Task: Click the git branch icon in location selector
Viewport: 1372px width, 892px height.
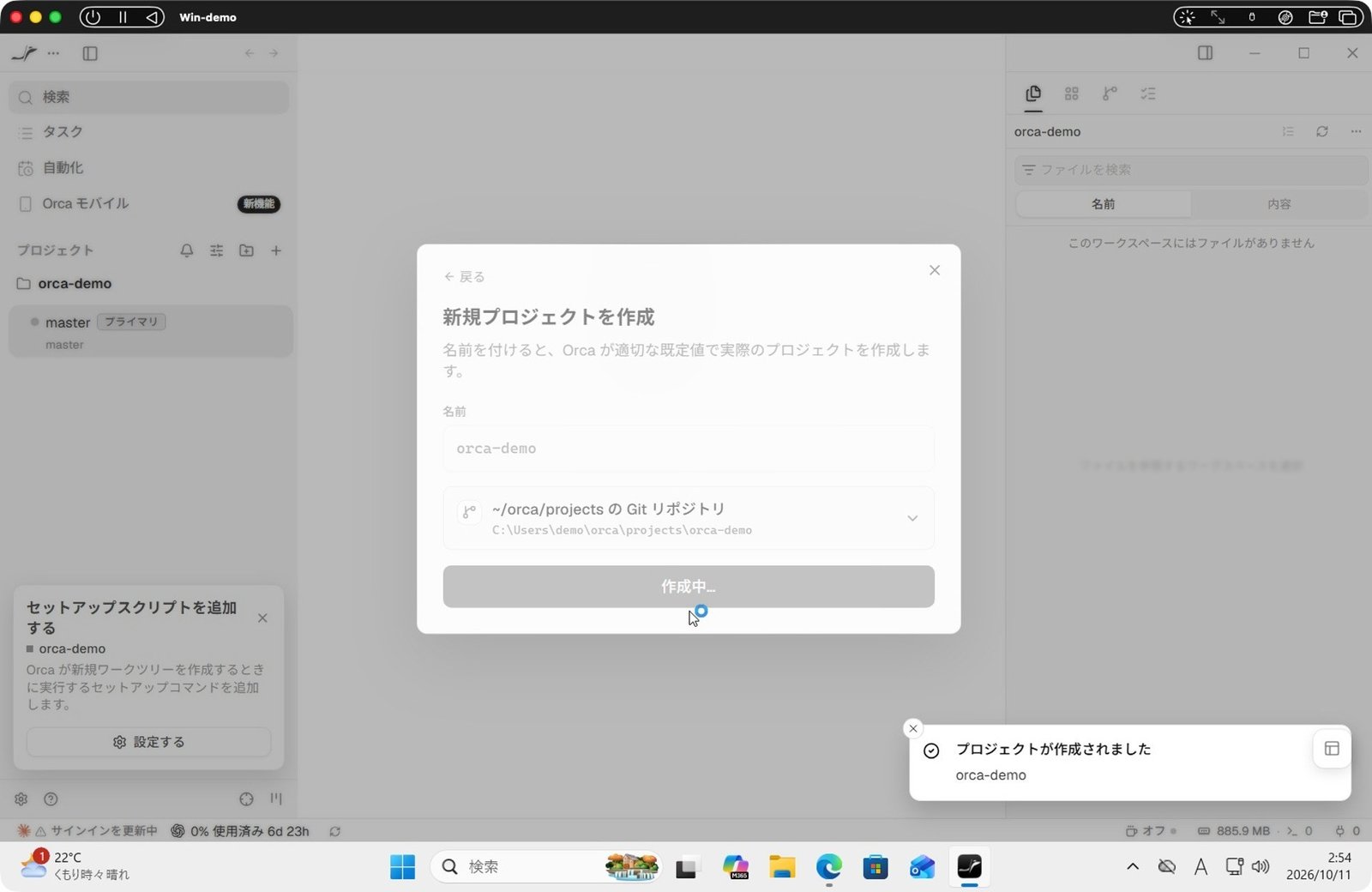Action: (x=469, y=512)
